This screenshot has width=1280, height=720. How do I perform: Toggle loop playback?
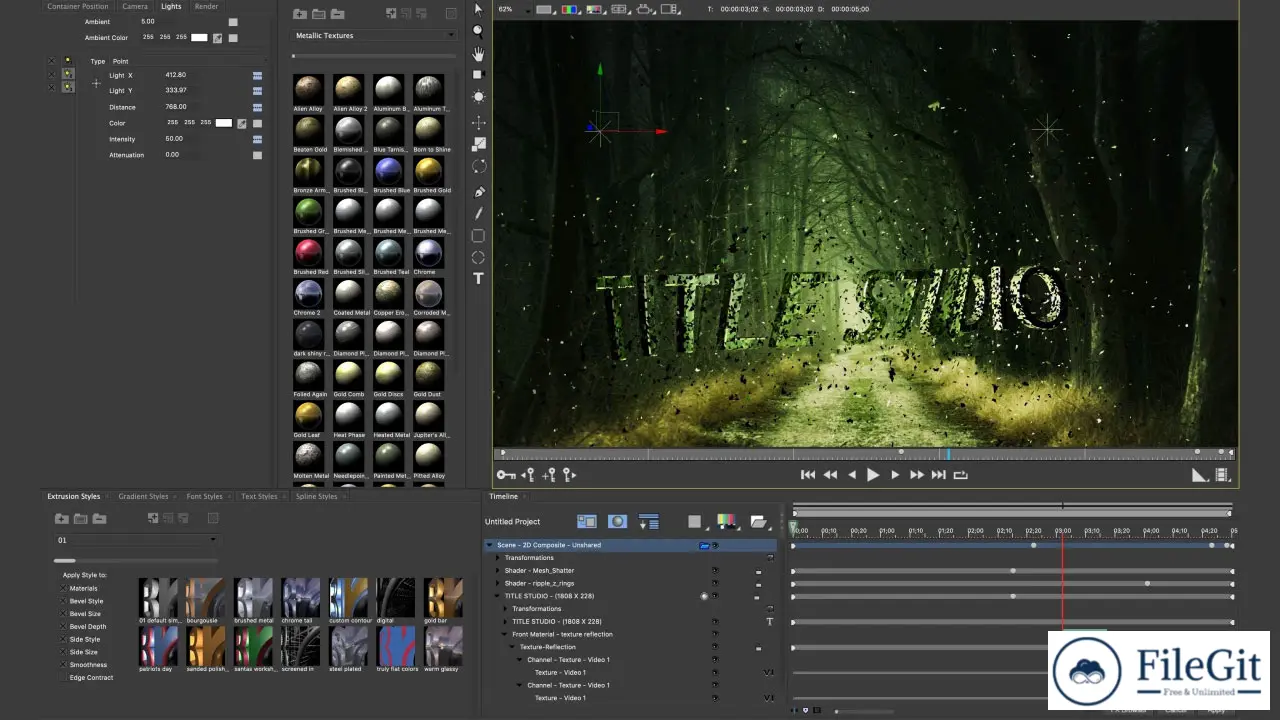point(961,475)
